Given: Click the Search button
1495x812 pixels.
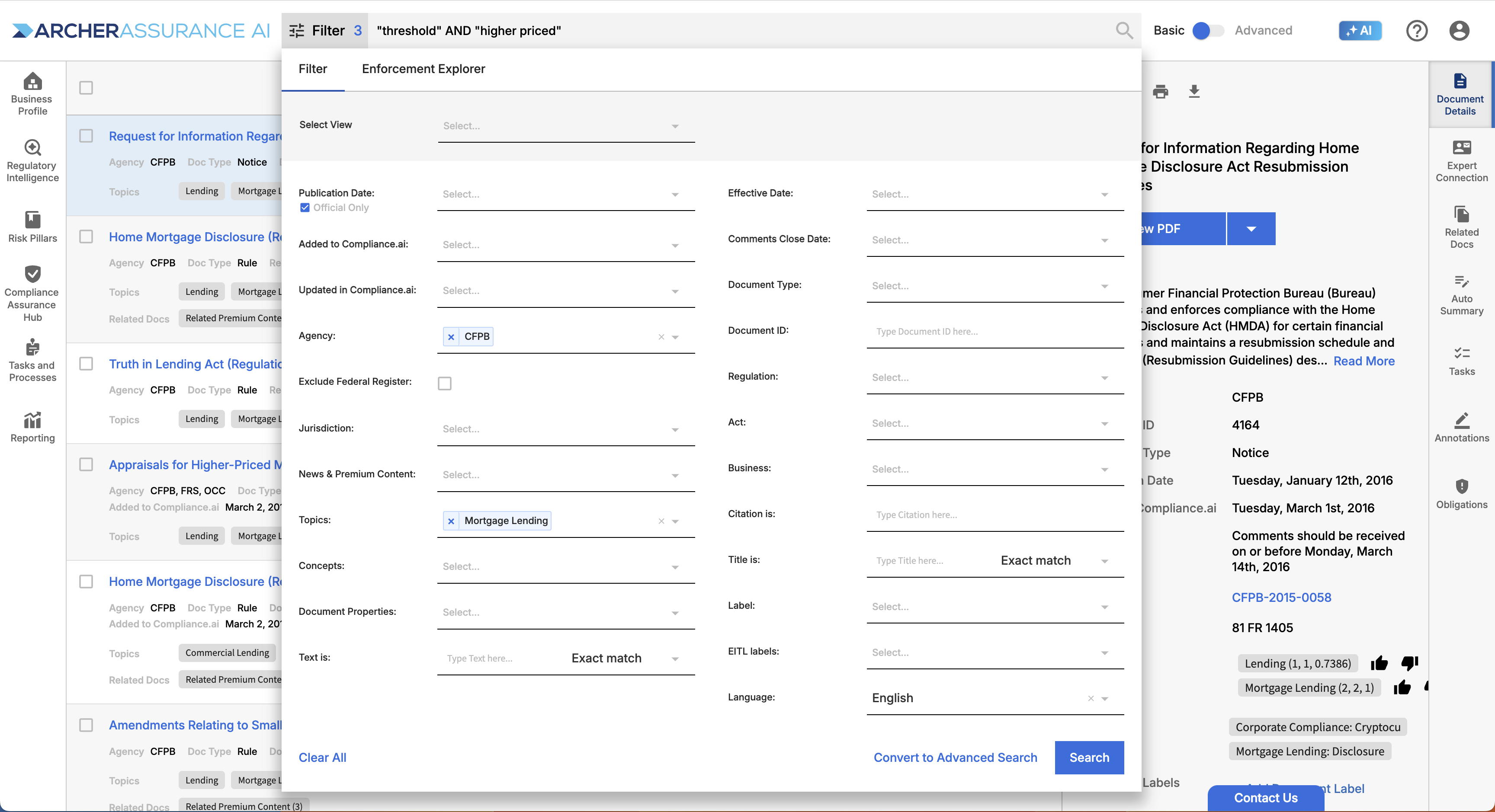Looking at the screenshot, I should (x=1089, y=758).
